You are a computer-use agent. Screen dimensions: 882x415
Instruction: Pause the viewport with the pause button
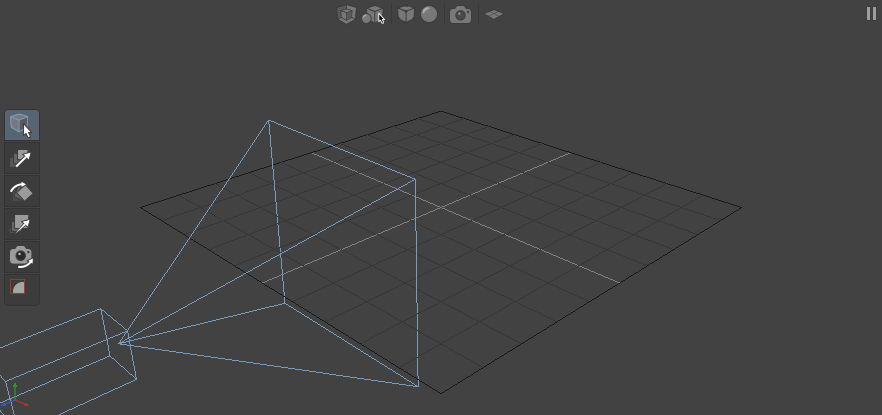point(871,13)
